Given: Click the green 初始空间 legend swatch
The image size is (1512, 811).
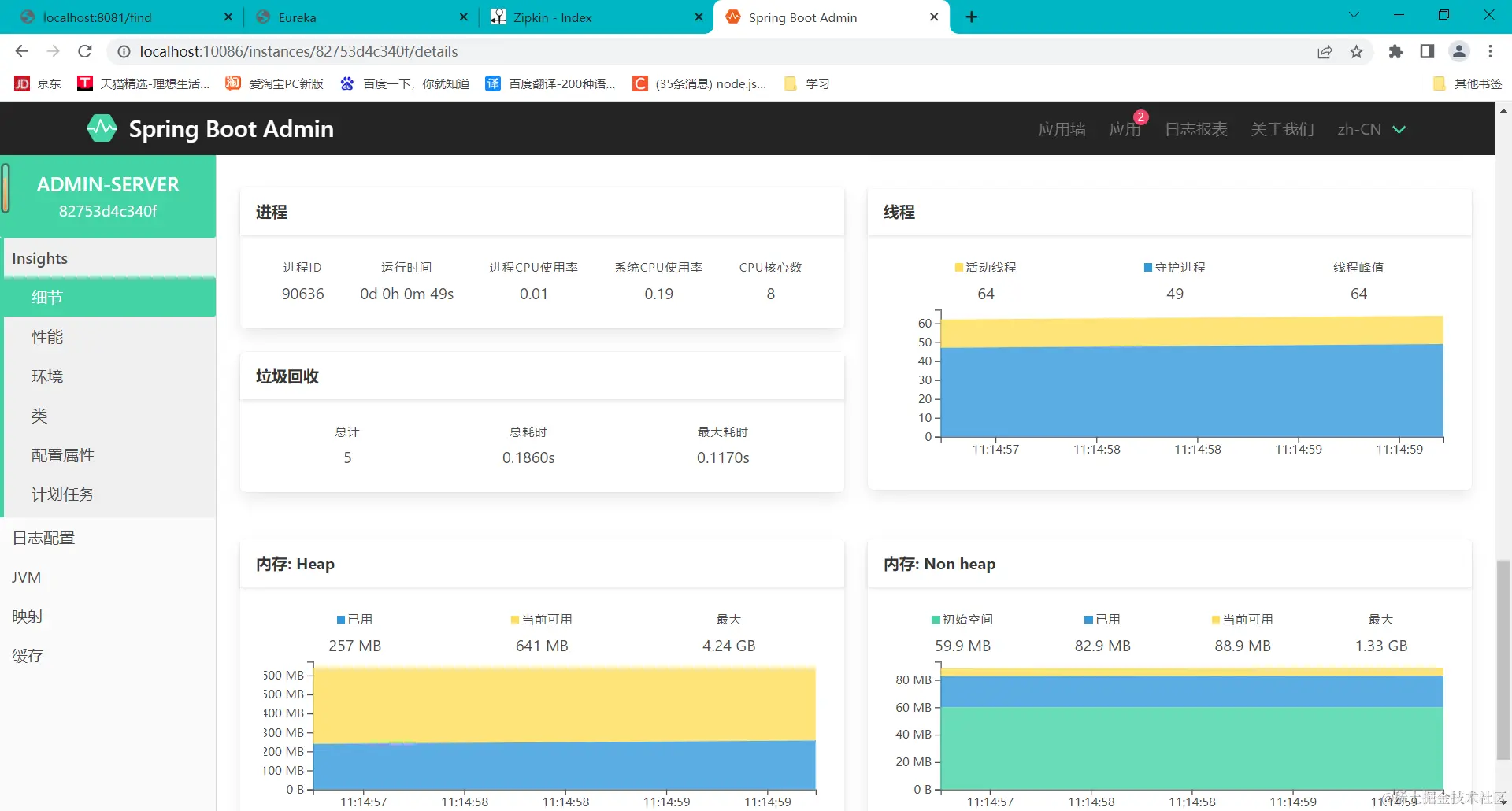Looking at the screenshot, I should pos(936,620).
